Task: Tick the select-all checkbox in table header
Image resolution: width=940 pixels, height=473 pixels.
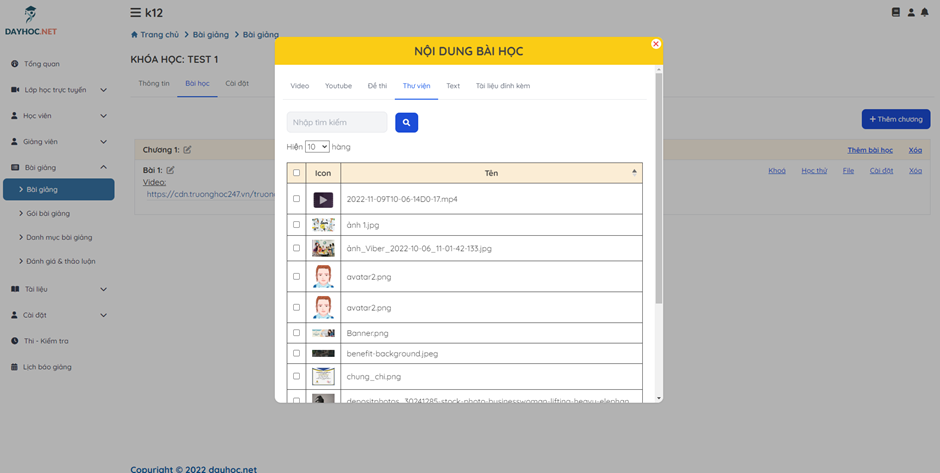Action: 296,173
